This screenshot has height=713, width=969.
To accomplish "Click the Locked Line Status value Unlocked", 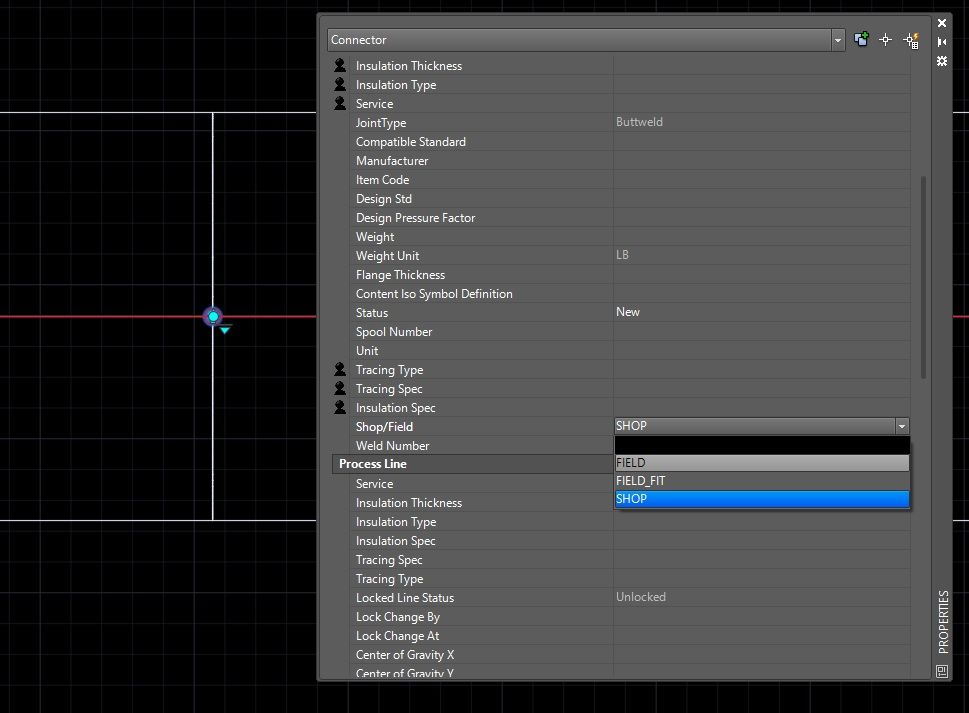I will coord(641,597).
